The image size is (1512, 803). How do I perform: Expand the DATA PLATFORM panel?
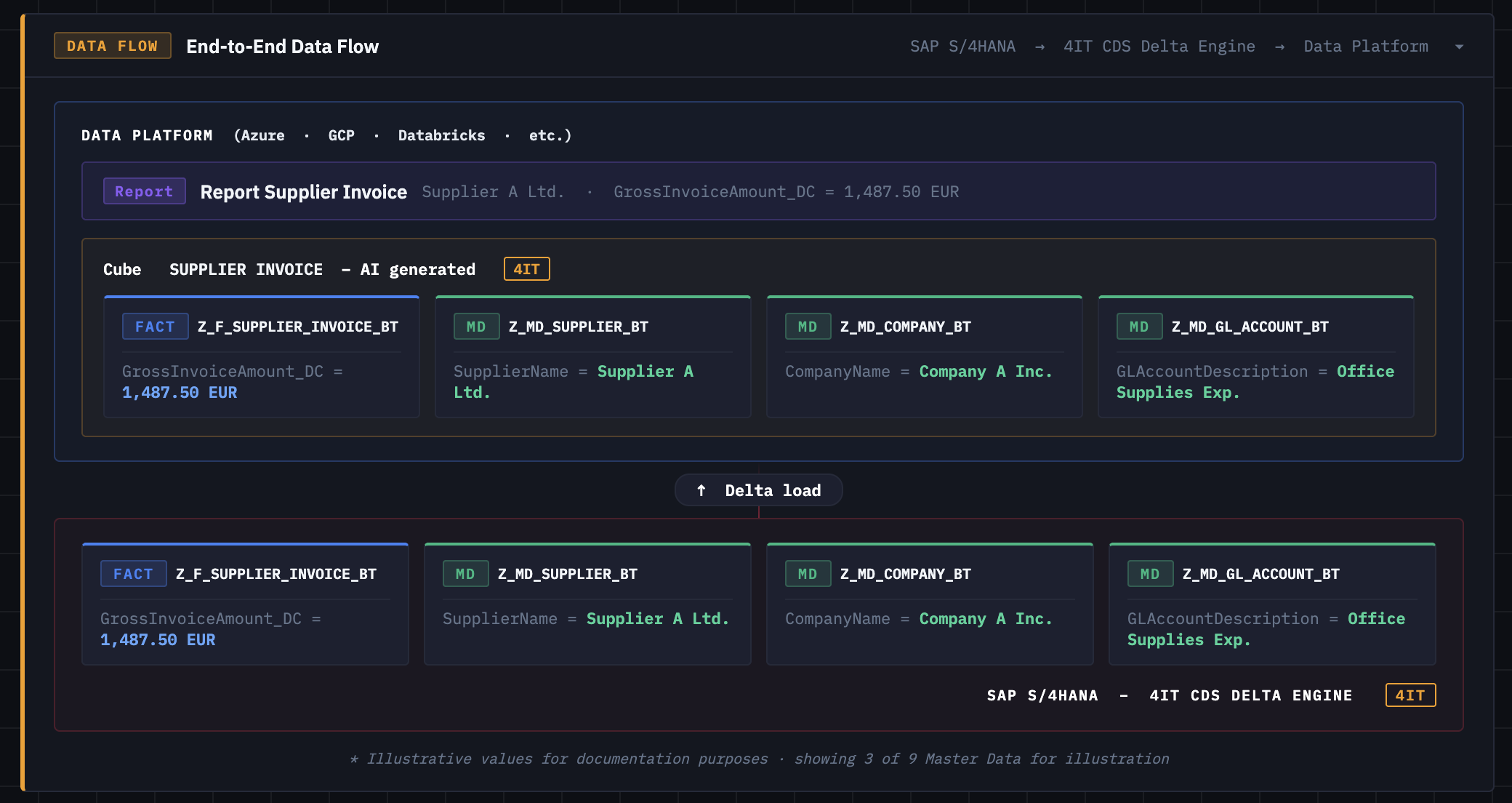[x=148, y=135]
